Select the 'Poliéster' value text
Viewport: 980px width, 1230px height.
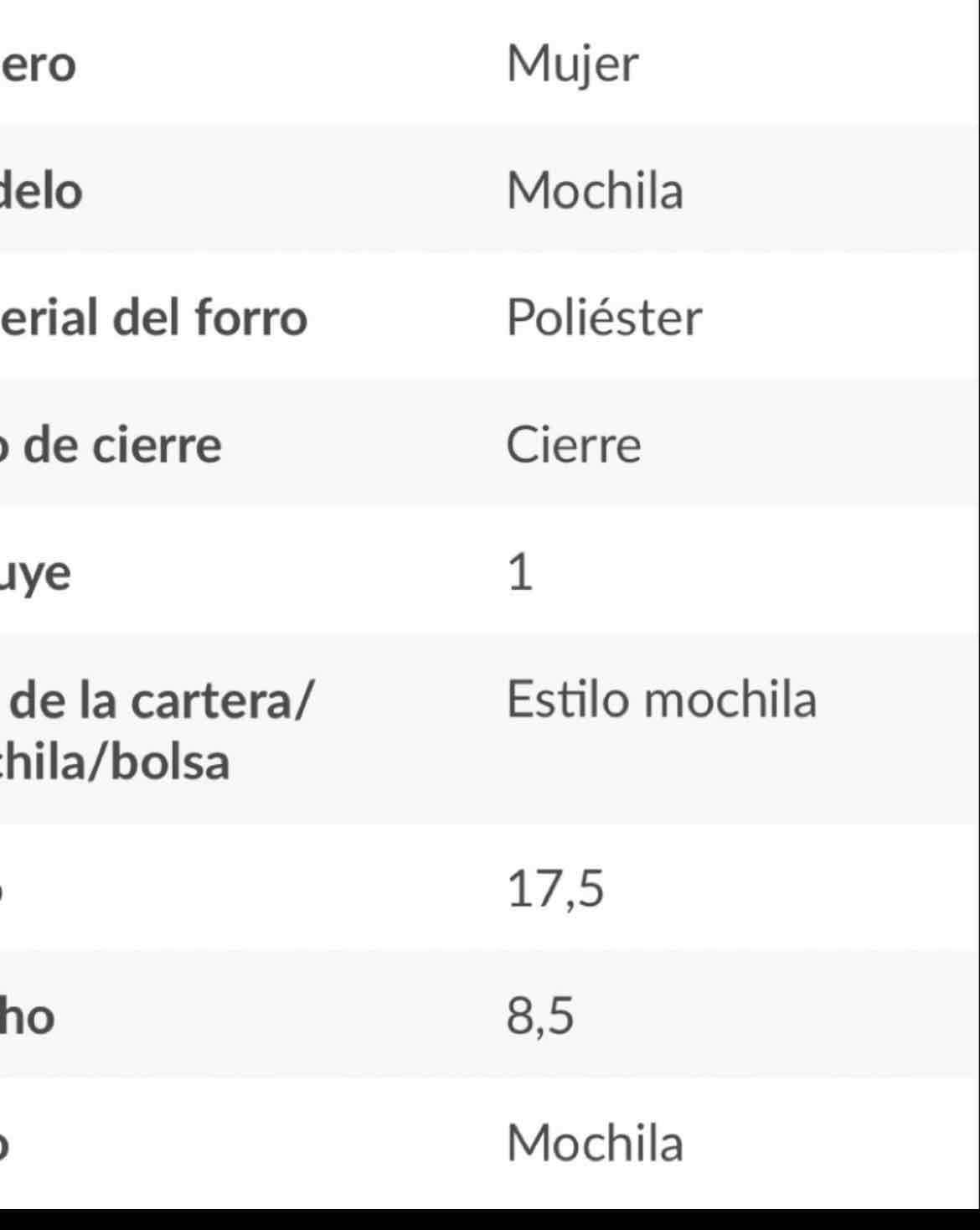(x=603, y=318)
